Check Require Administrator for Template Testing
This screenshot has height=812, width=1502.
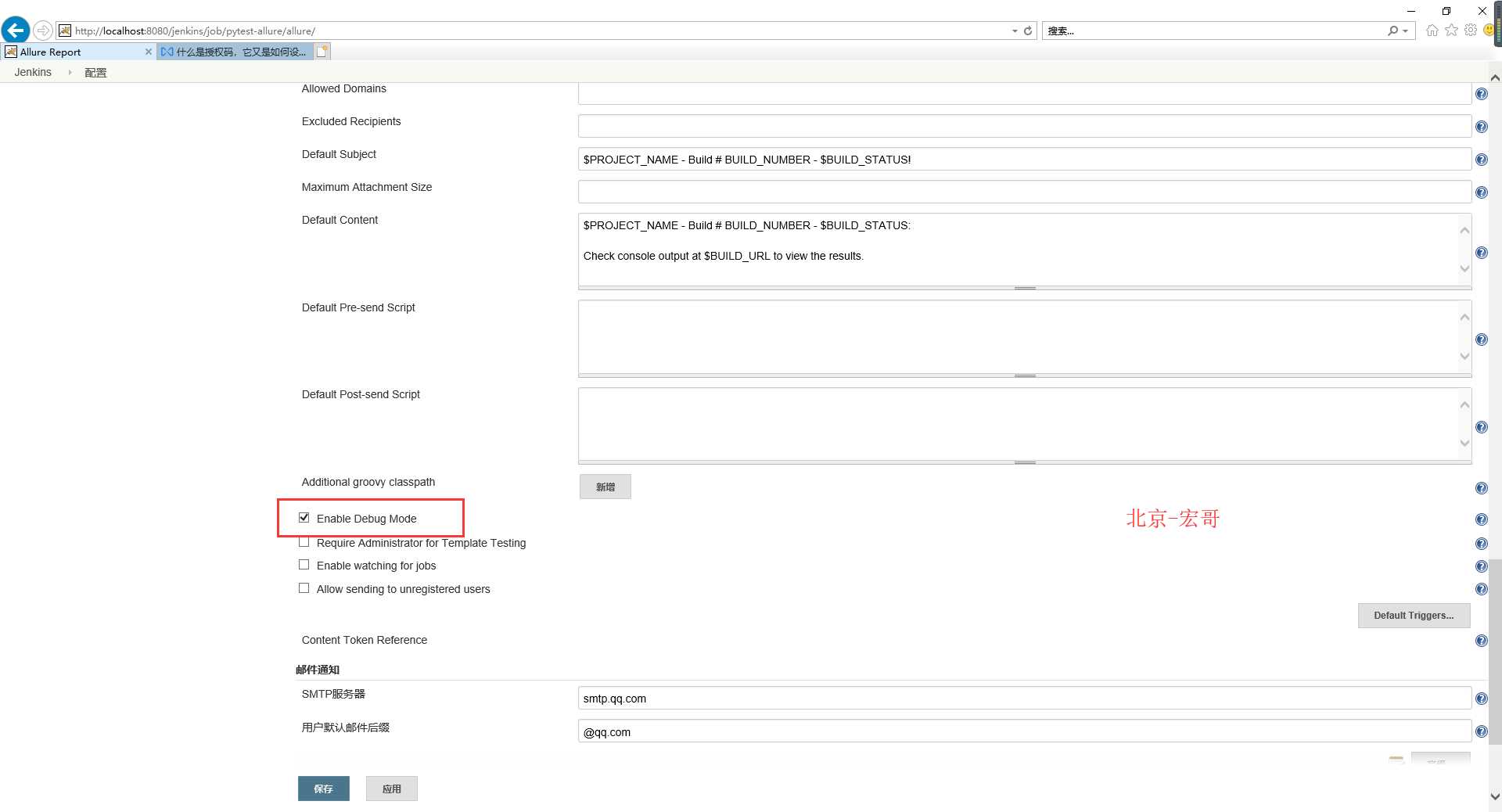304,542
